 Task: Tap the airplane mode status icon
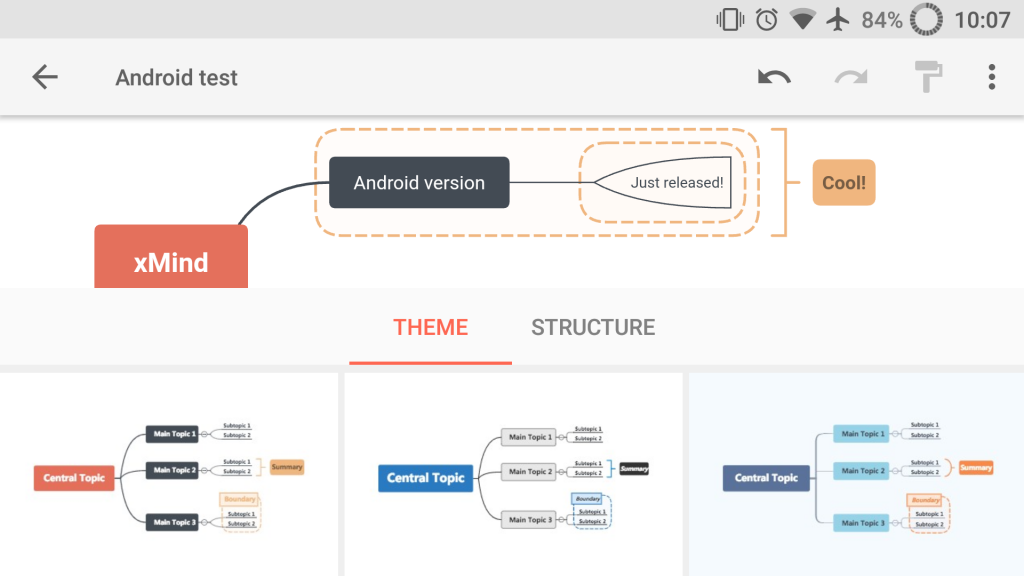(837, 18)
